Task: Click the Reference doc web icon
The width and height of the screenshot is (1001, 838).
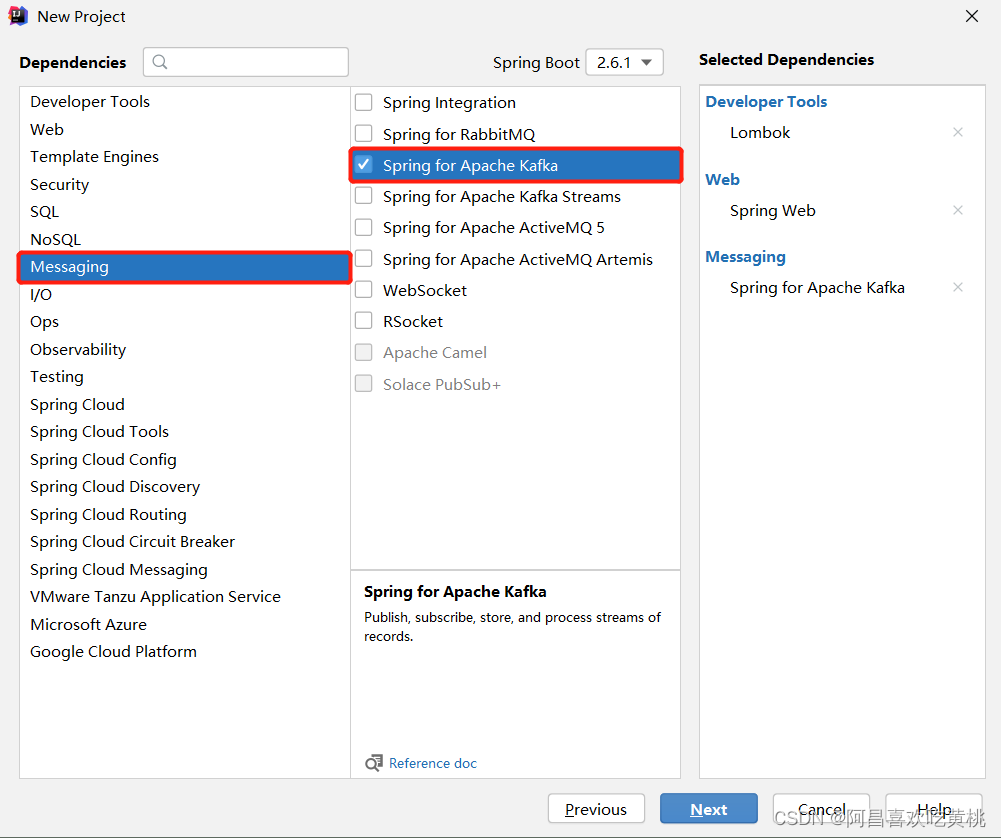Action: [373, 763]
